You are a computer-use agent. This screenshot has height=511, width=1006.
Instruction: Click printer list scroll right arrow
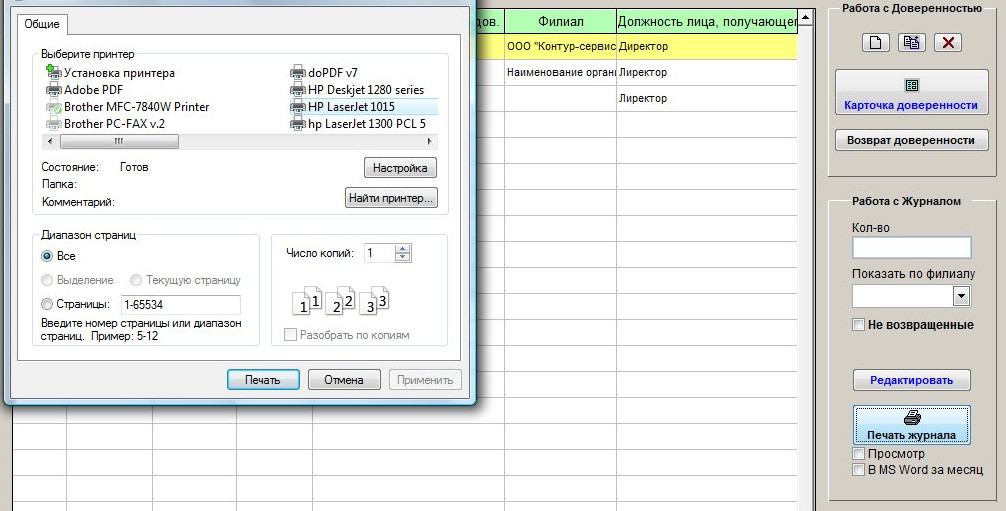point(429,141)
